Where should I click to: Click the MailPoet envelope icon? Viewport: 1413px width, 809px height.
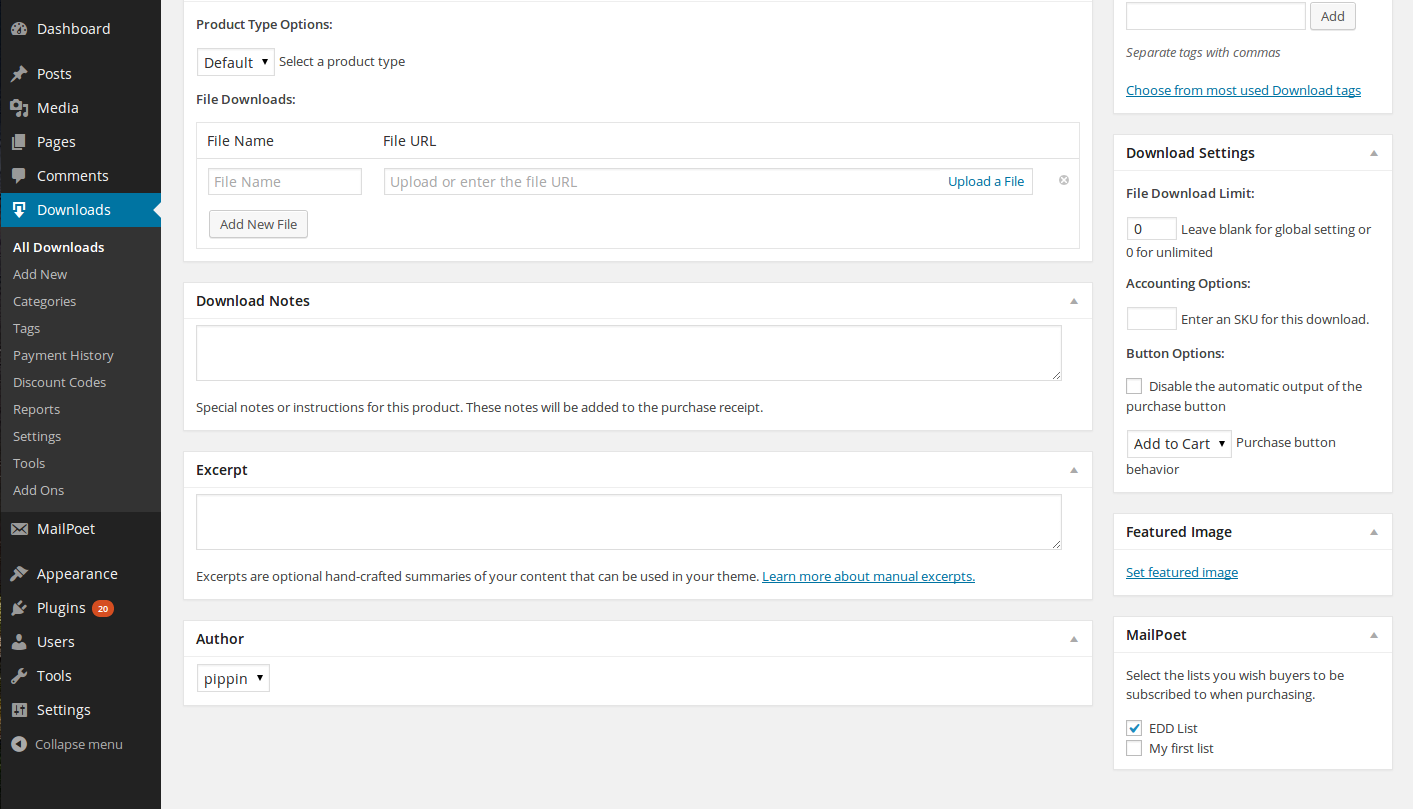pos(19,529)
